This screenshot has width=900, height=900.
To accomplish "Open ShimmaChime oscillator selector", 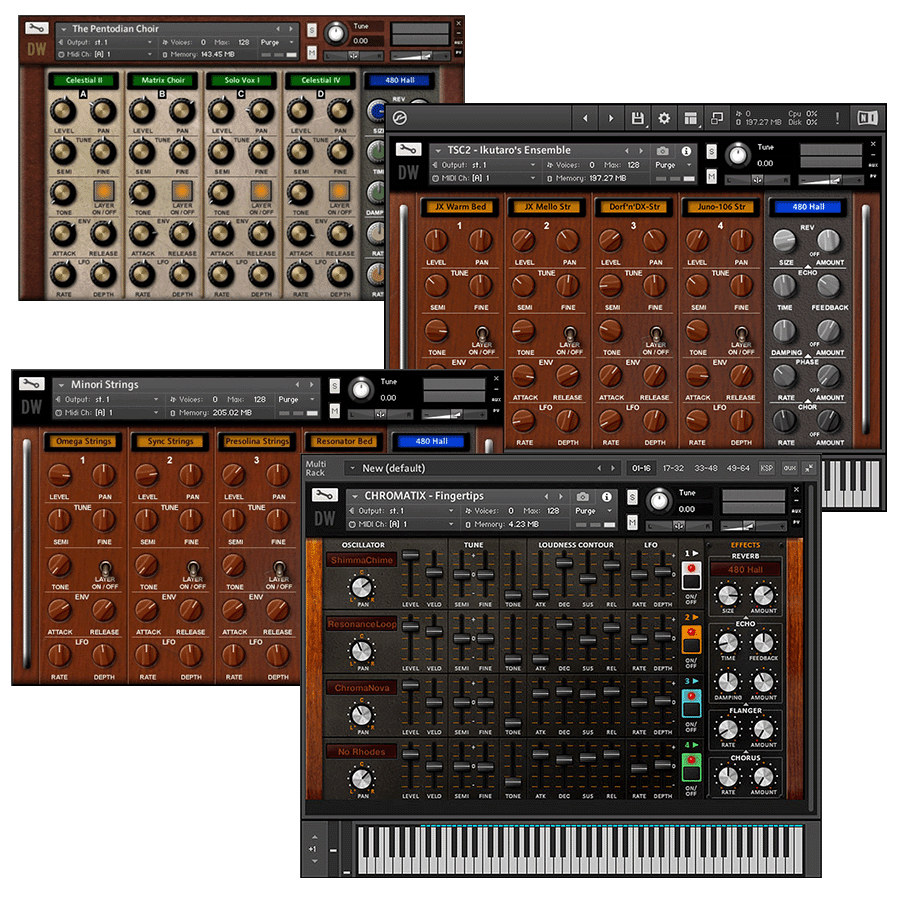I will click(362, 560).
